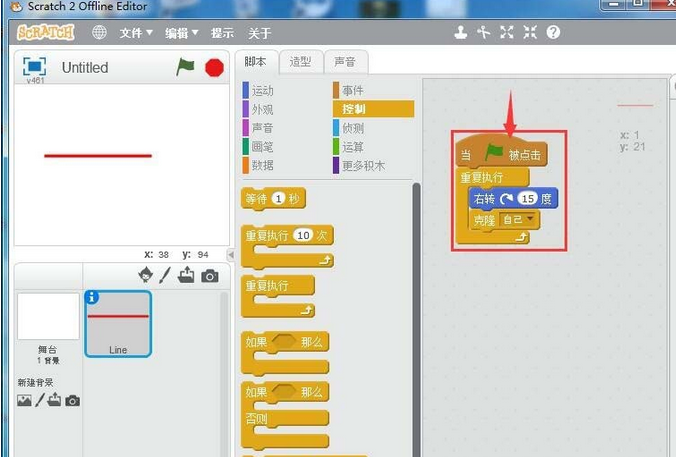This screenshot has width=676, height=457.
Task: Select the scissors delete tool
Action: coord(483,33)
